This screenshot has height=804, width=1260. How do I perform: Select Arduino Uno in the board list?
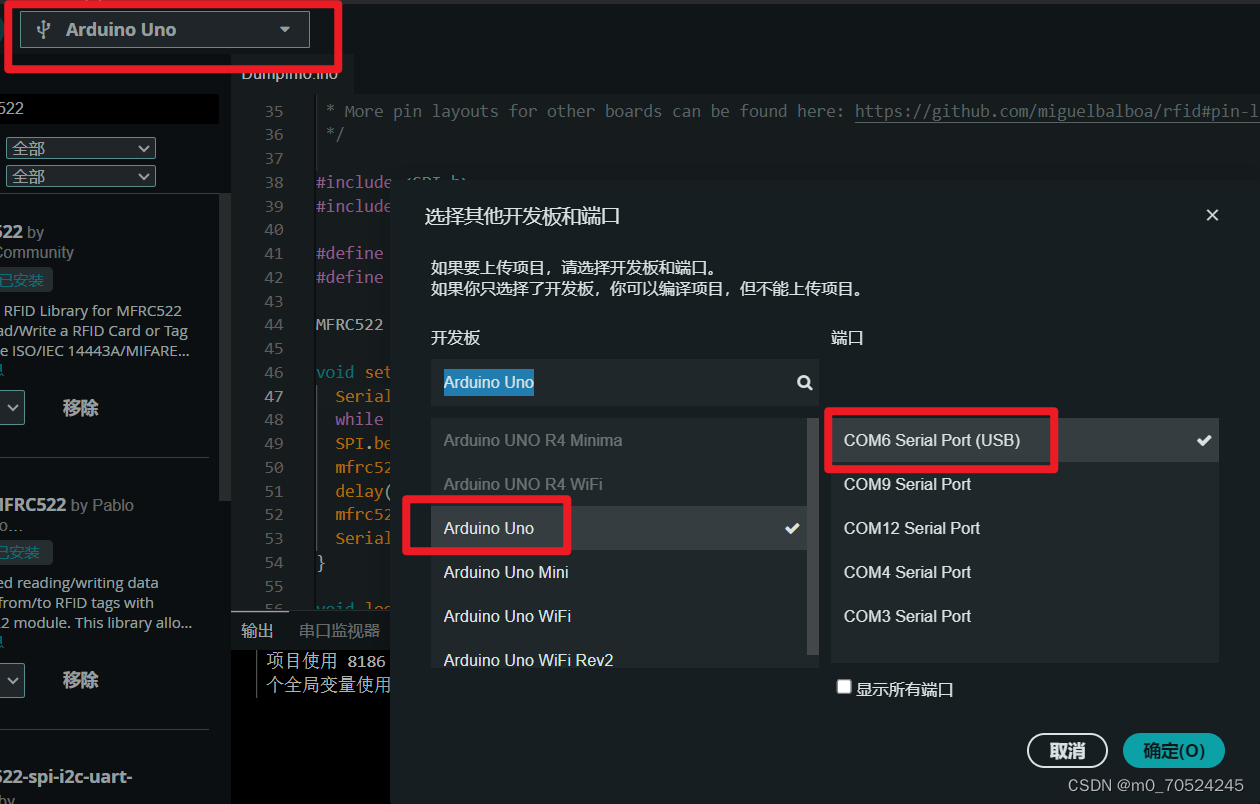(619, 528)
